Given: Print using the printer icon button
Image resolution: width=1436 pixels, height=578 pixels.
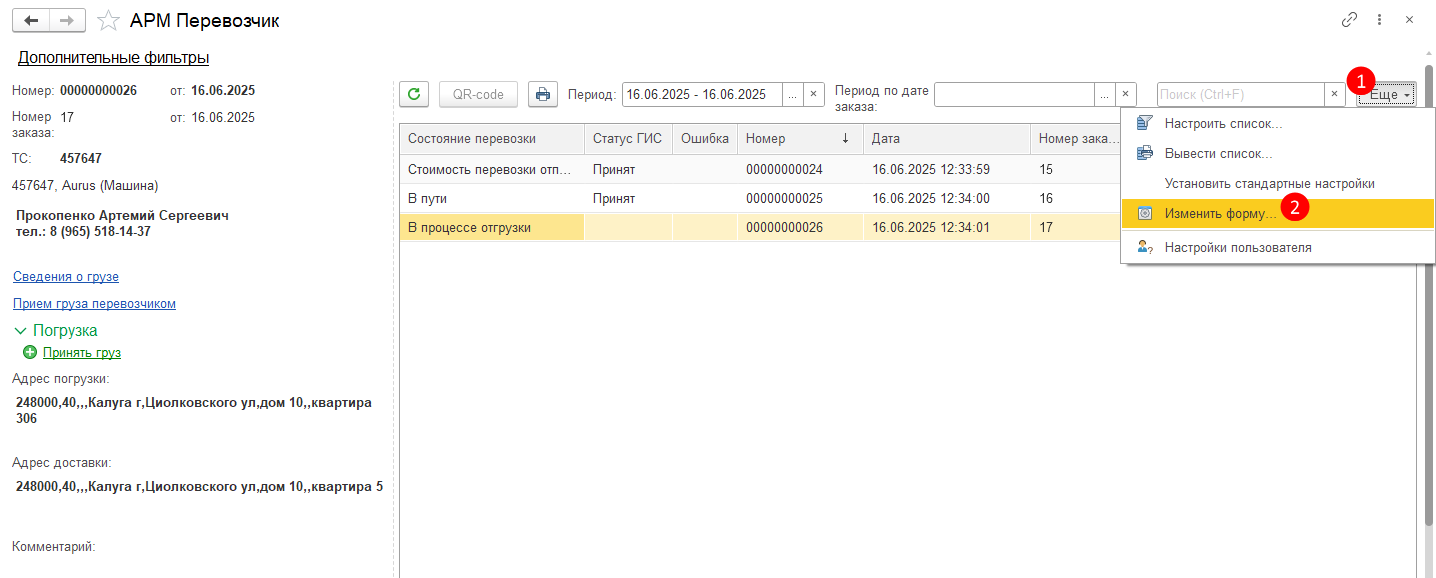Looking at the screenshot, I should tap(542, 94).
